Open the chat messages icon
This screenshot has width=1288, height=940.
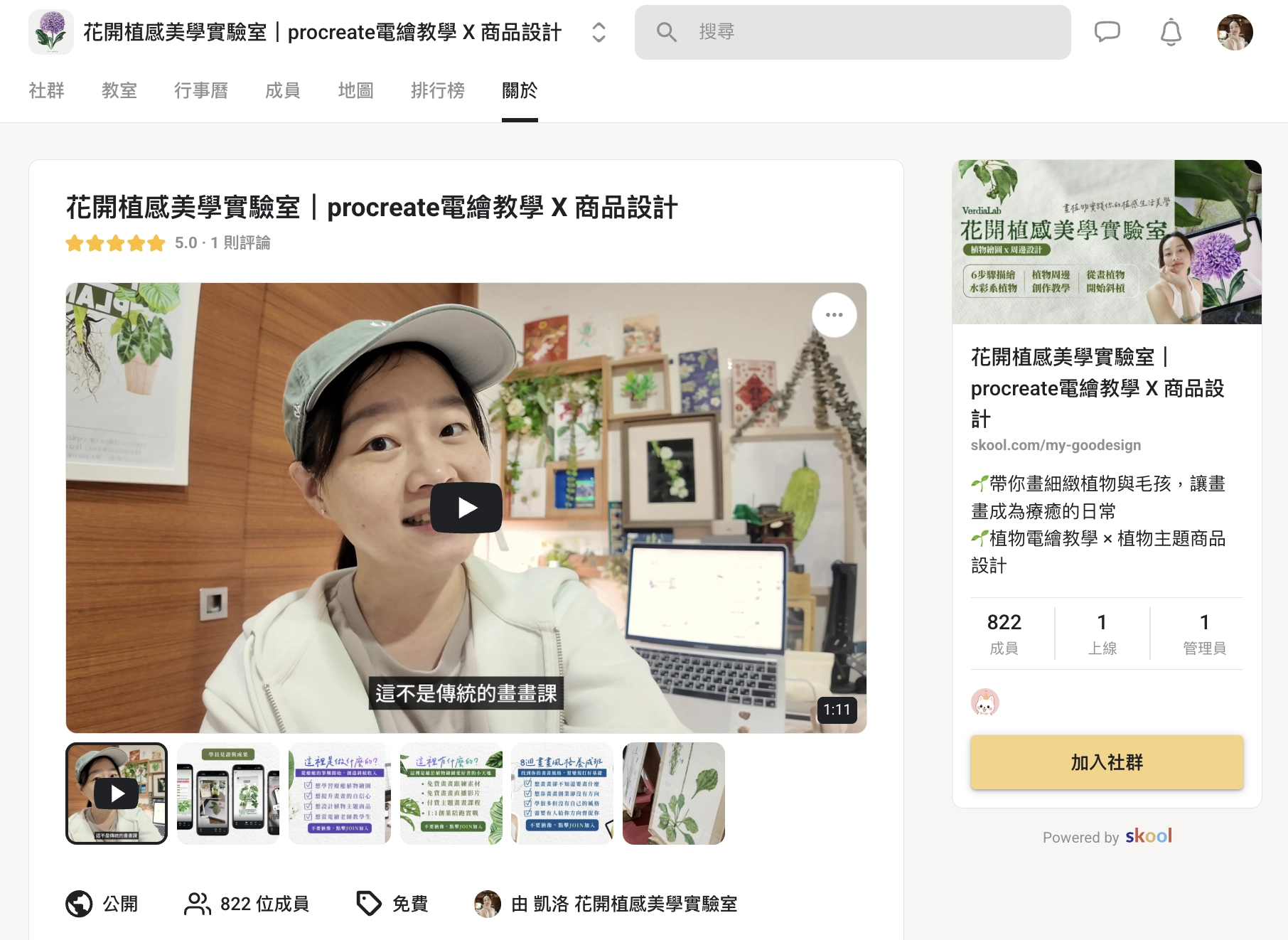pyautogui.click(x=1107, y=32)
